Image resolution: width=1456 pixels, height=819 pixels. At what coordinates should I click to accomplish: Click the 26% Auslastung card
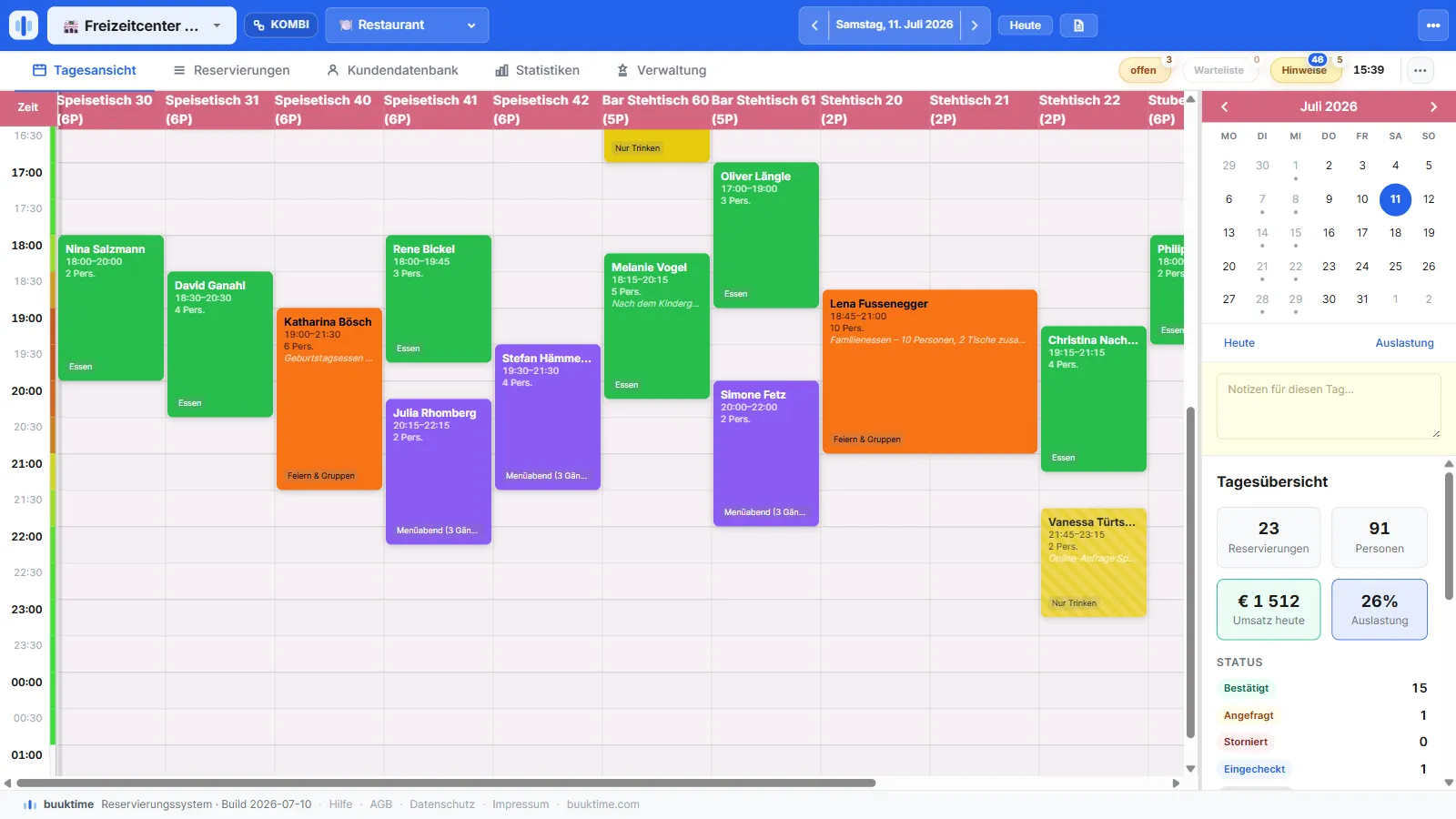tap(1380, 609)
